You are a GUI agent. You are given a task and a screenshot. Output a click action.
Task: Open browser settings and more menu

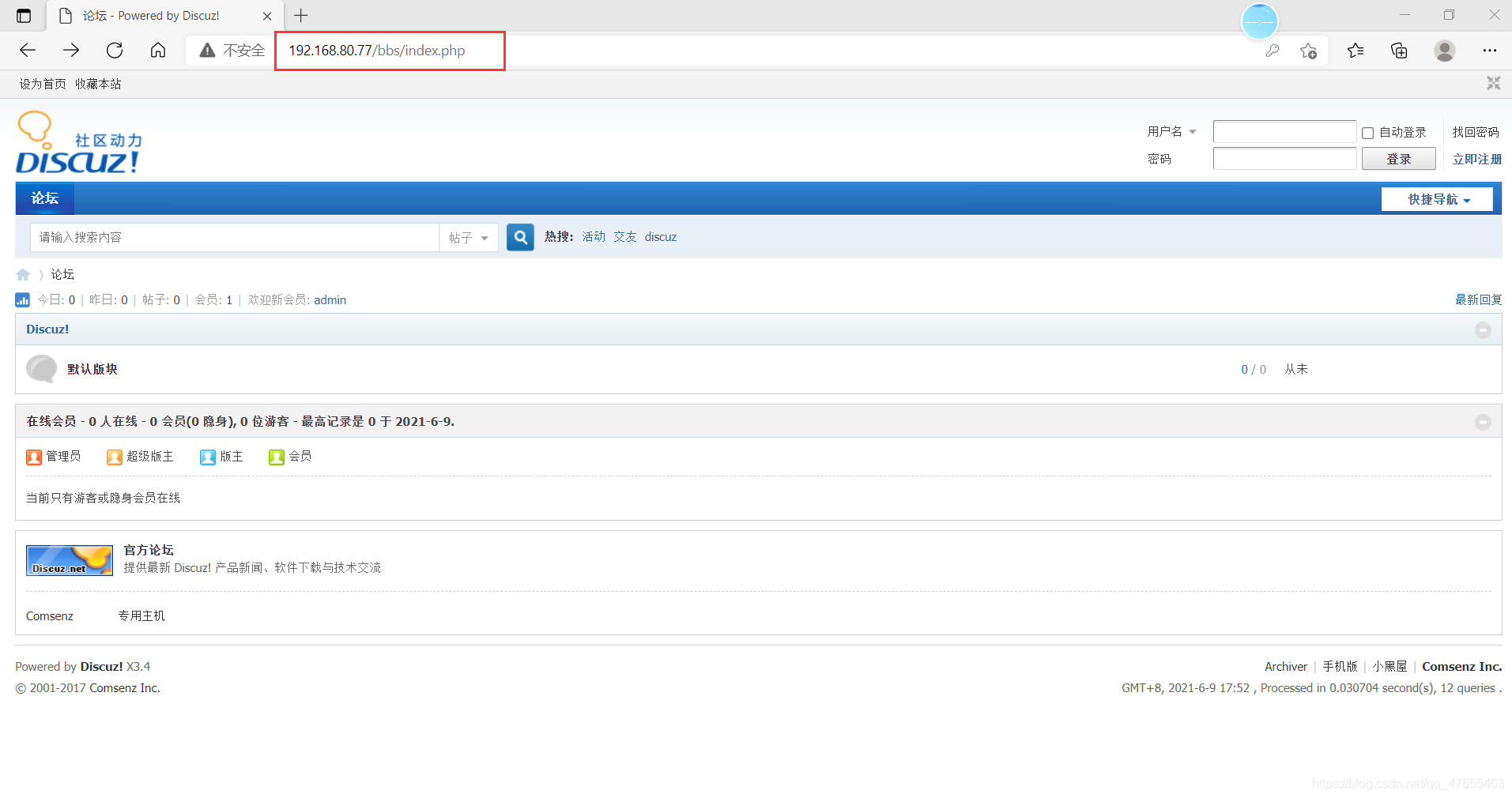(1490, 51)
